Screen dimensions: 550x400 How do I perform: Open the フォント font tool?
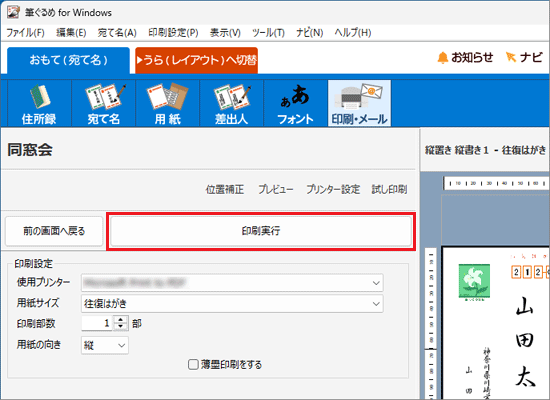pyautogui.click(x=295, y=104)
